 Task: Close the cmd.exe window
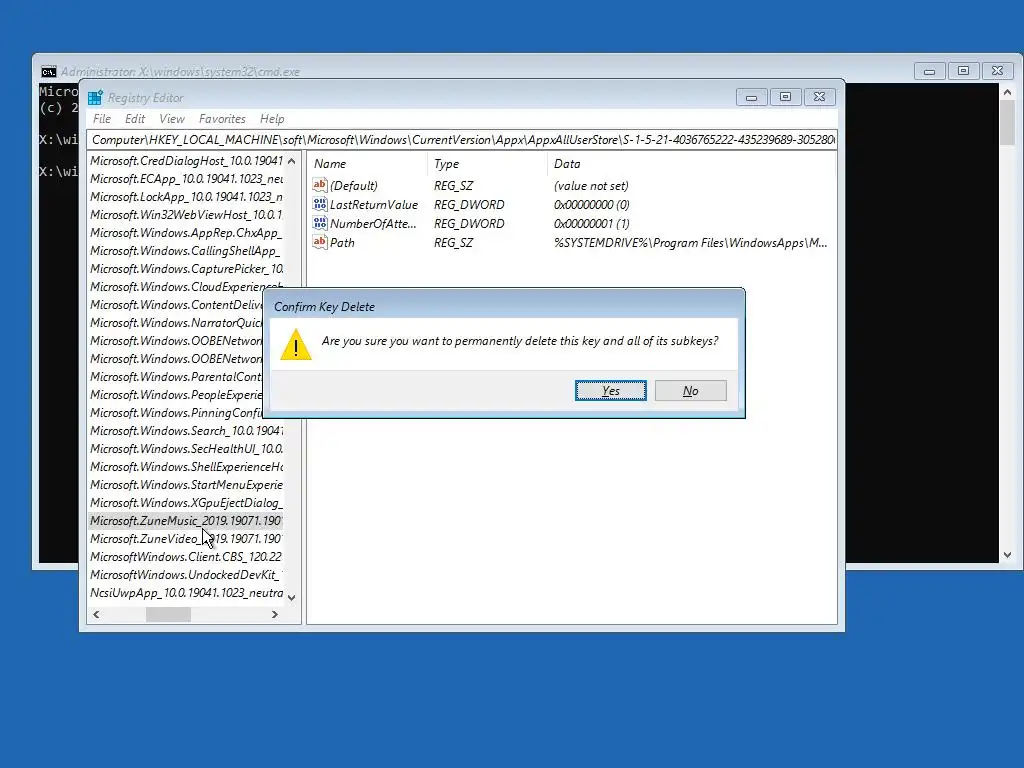click(997, 71)
